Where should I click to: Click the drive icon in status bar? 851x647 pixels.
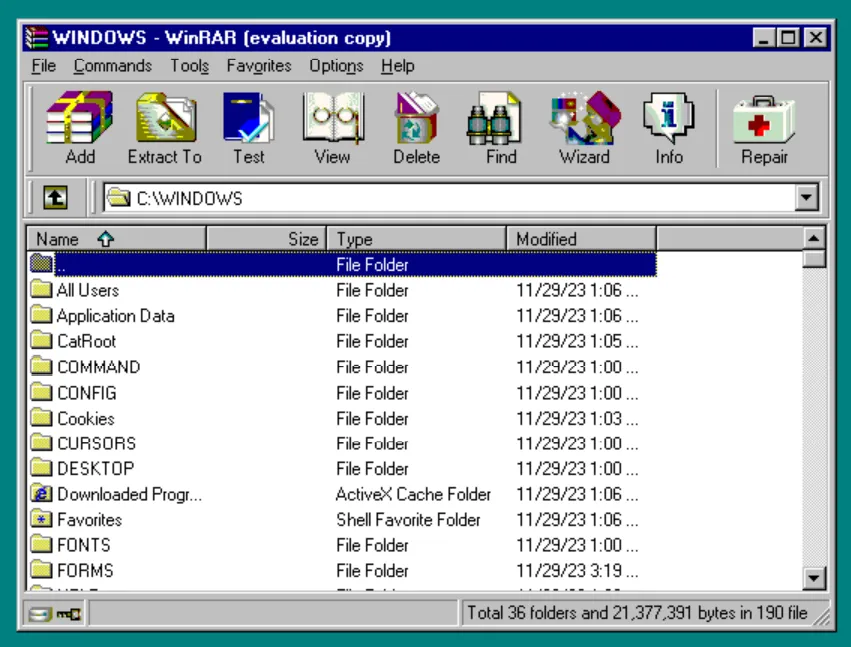tap(39, 613)
